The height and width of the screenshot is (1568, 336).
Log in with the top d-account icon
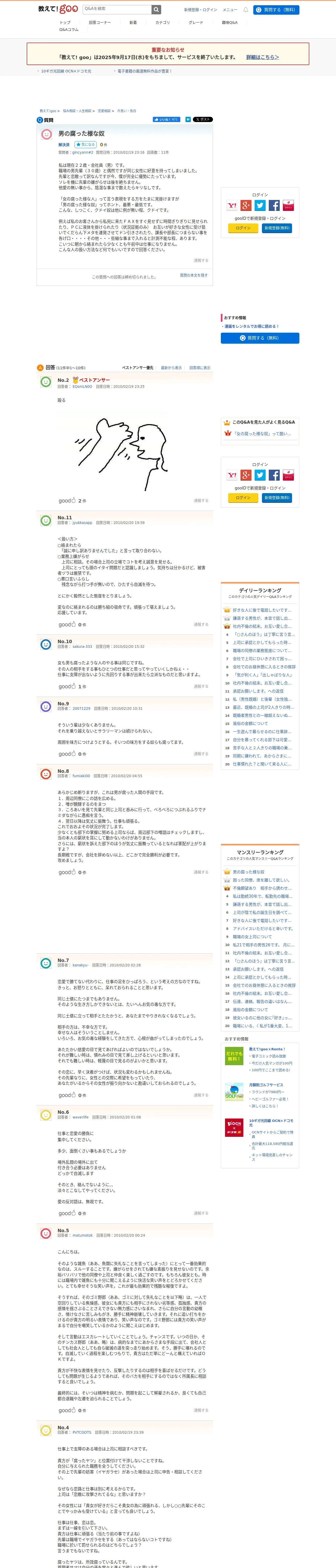(x=288, y=206)
